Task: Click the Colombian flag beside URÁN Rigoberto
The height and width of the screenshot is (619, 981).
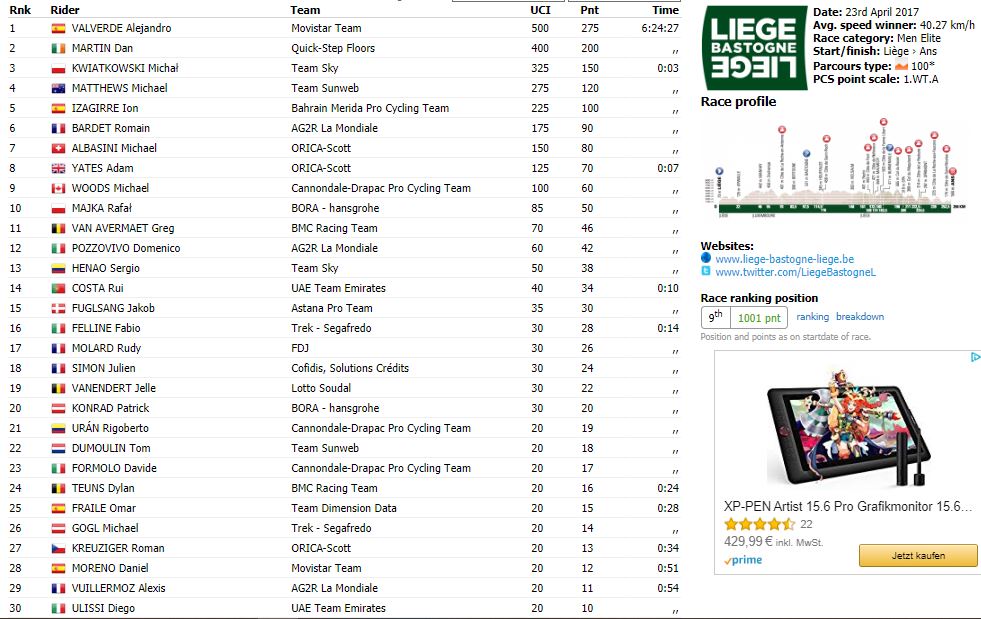Action: coord(58,428)
